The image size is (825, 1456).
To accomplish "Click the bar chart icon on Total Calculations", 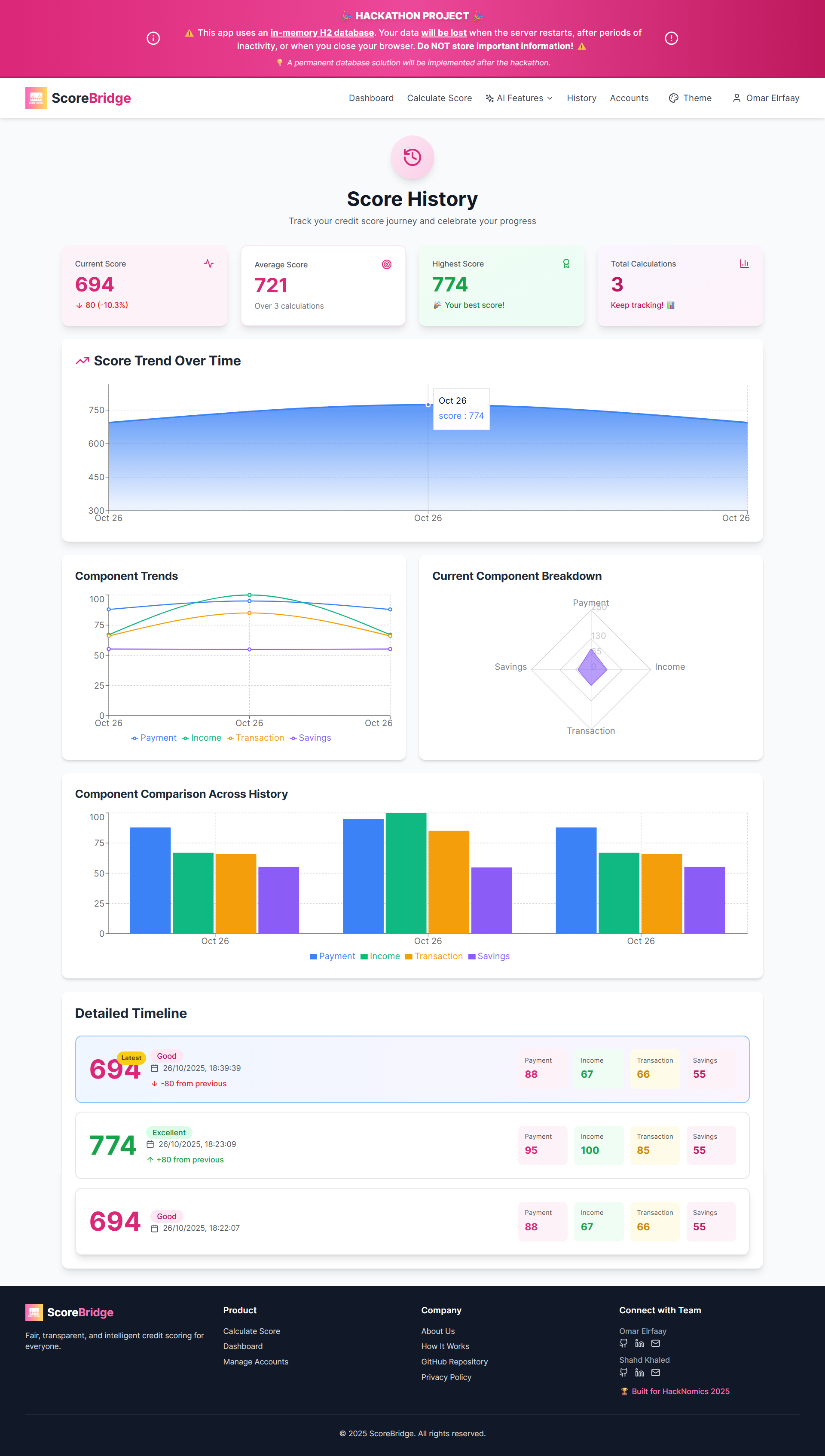I will [x=744, y=264].
